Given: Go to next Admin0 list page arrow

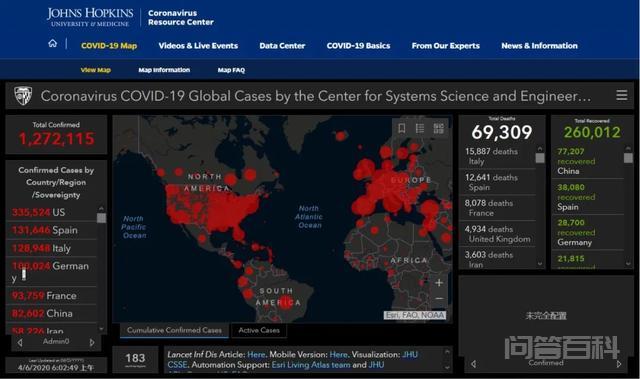Looking at the screenshot, I should click(92, 343).
